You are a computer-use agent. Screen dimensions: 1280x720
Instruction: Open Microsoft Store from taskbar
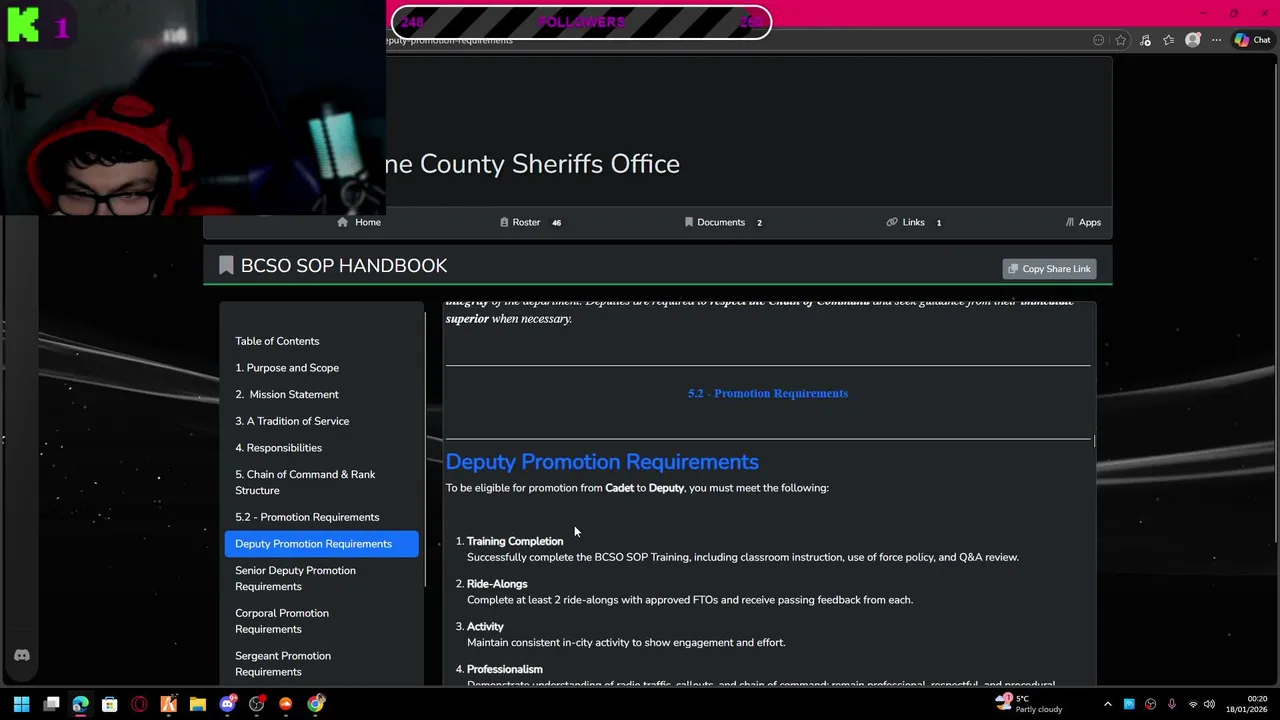coord(110,704)
